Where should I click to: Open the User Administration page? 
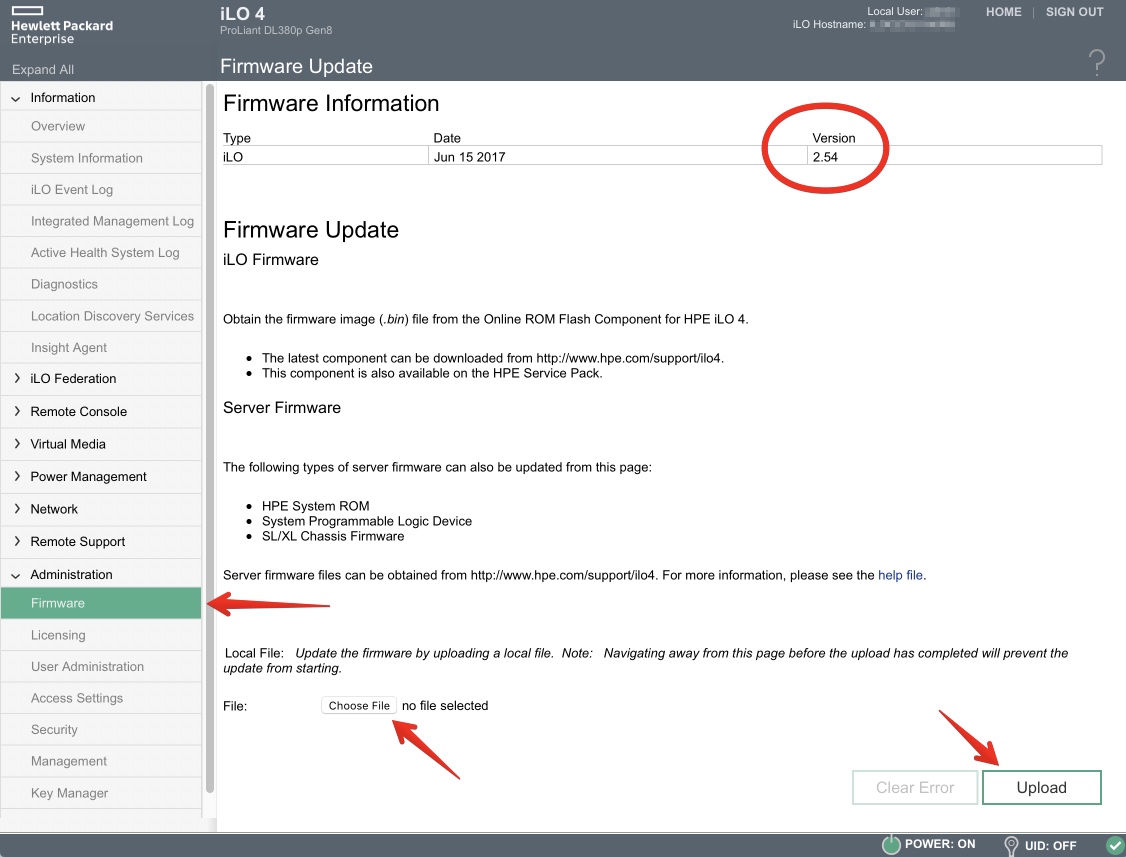(x=87, y=667)
